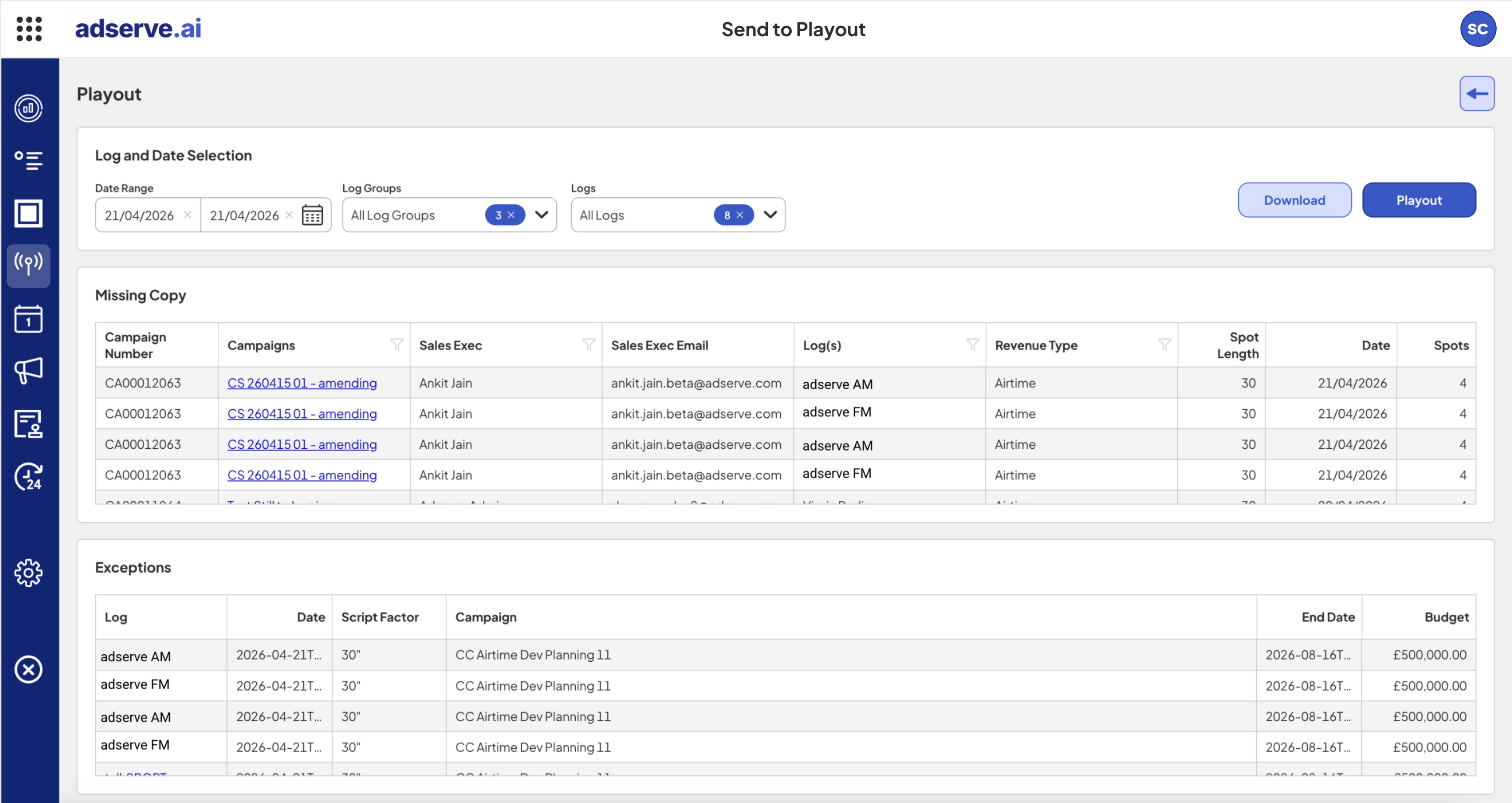The height and width of the screenshot is (803, 1512).
Task: Select first Ankit Jain sales exec cell
Action: (505, 383)
